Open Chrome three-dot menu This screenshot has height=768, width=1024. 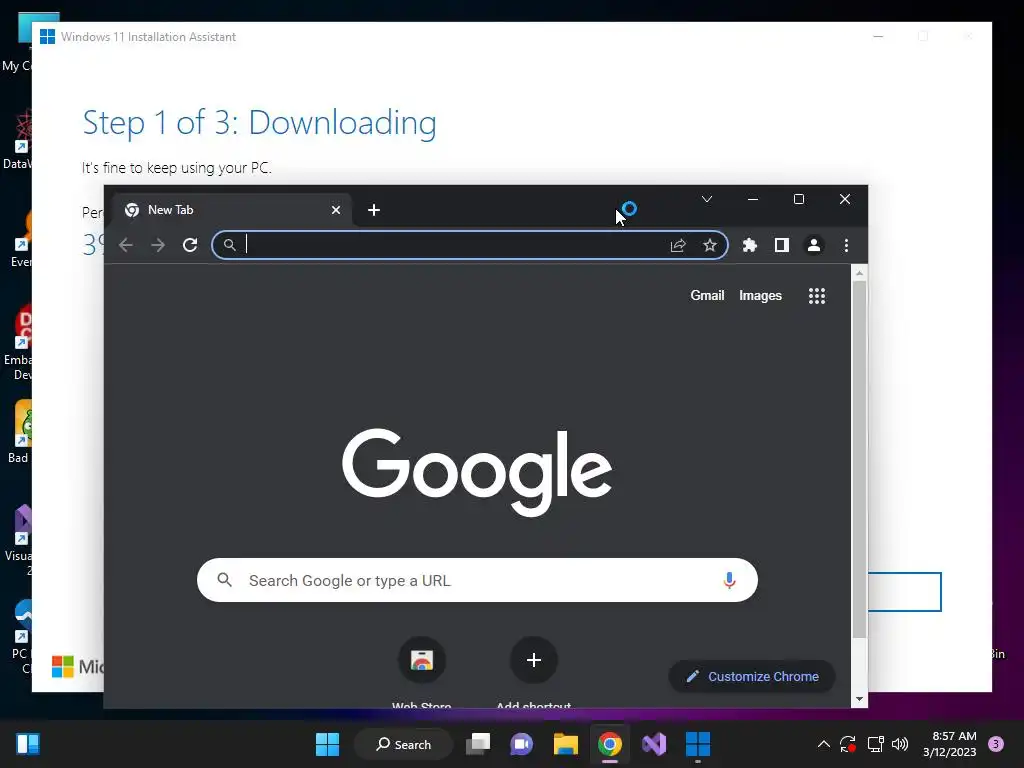(846, 245)
